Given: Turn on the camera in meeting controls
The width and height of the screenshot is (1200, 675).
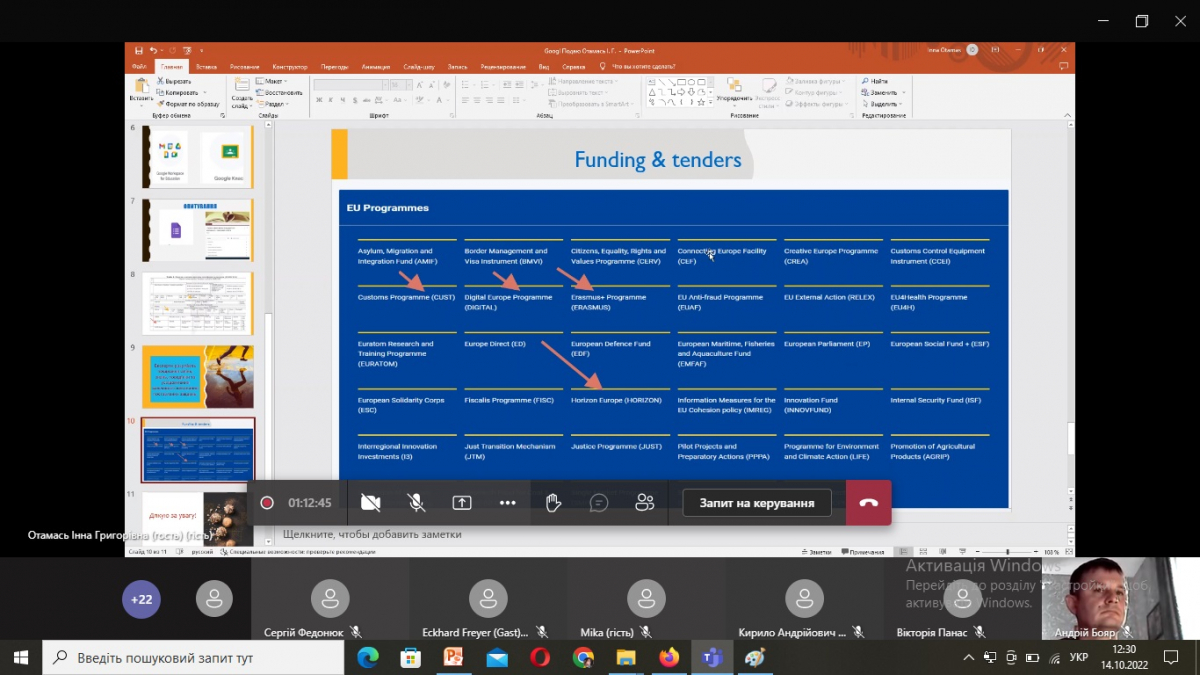Looking at the screenshot, I should 371,503.
